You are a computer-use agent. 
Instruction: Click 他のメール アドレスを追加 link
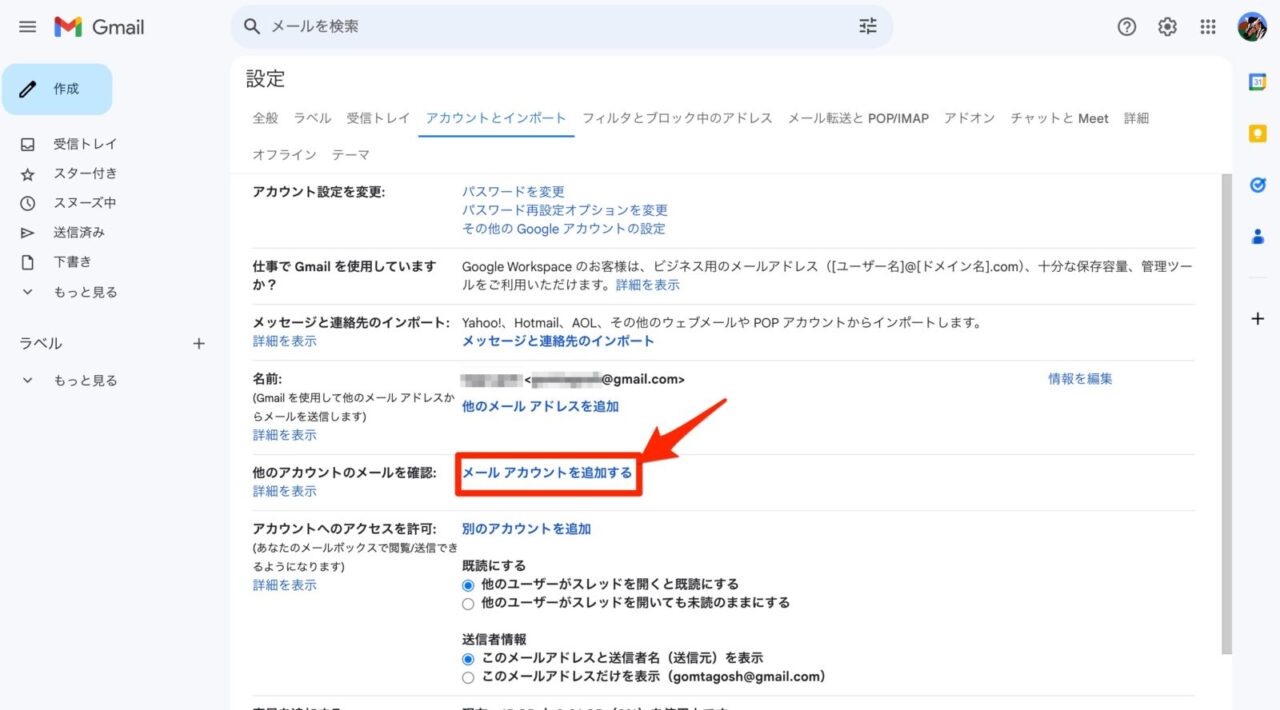[540, 406]
